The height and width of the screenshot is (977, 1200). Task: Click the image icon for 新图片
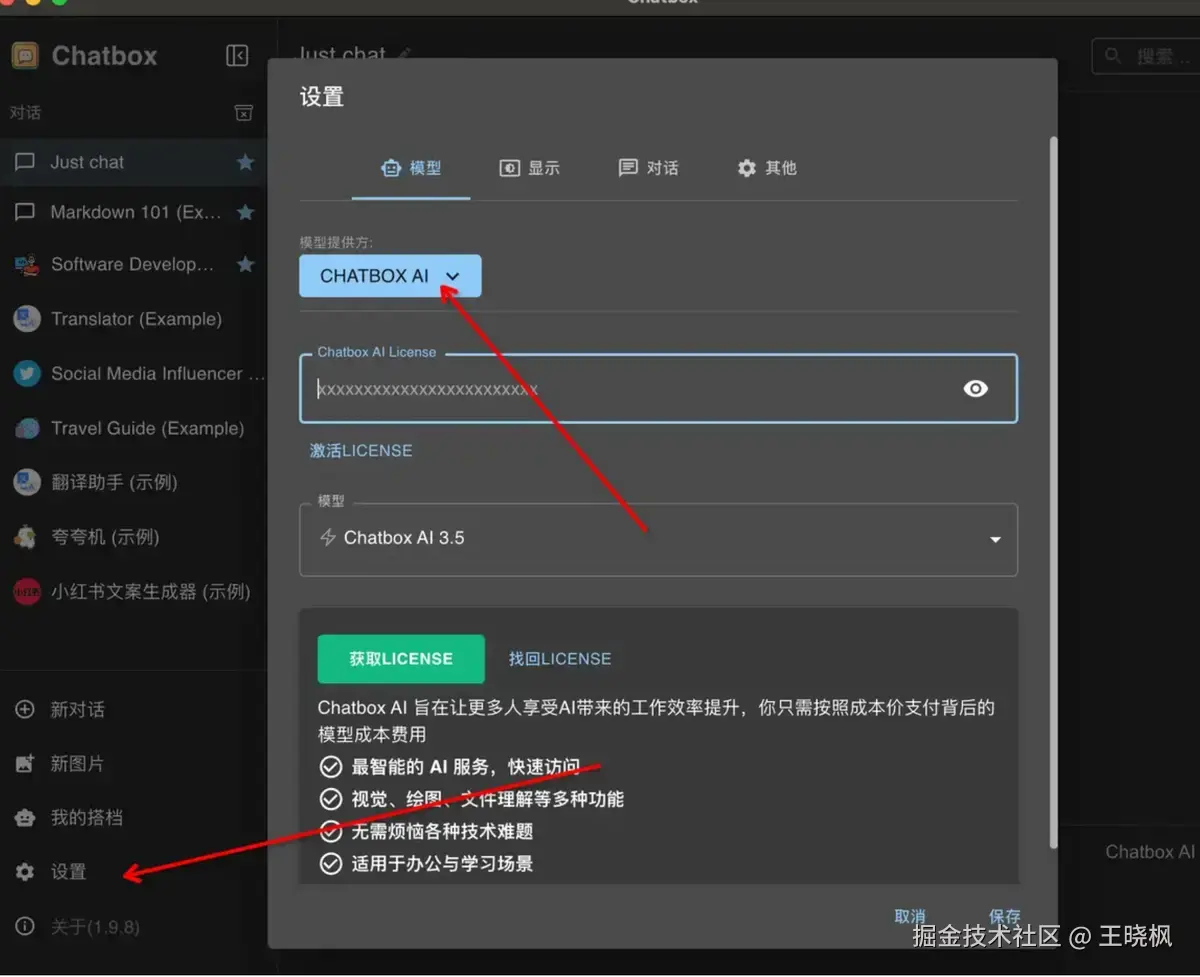pos(25,764)
